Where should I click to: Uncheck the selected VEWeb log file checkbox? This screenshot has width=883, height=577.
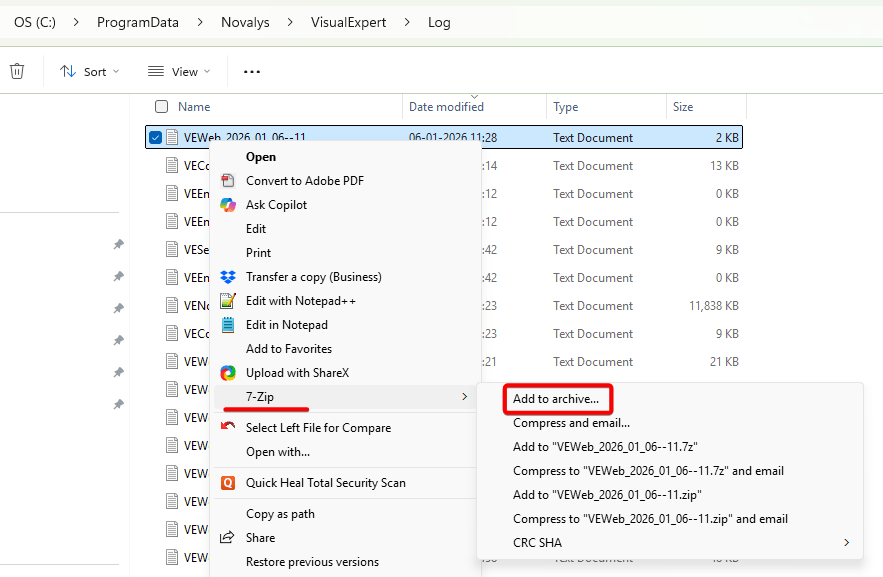155,137
